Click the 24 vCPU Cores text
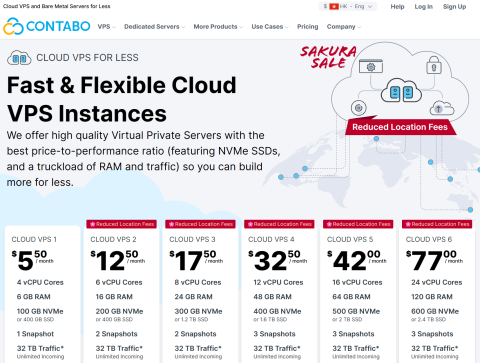This screenshot has height=363, width=480. 437,282
